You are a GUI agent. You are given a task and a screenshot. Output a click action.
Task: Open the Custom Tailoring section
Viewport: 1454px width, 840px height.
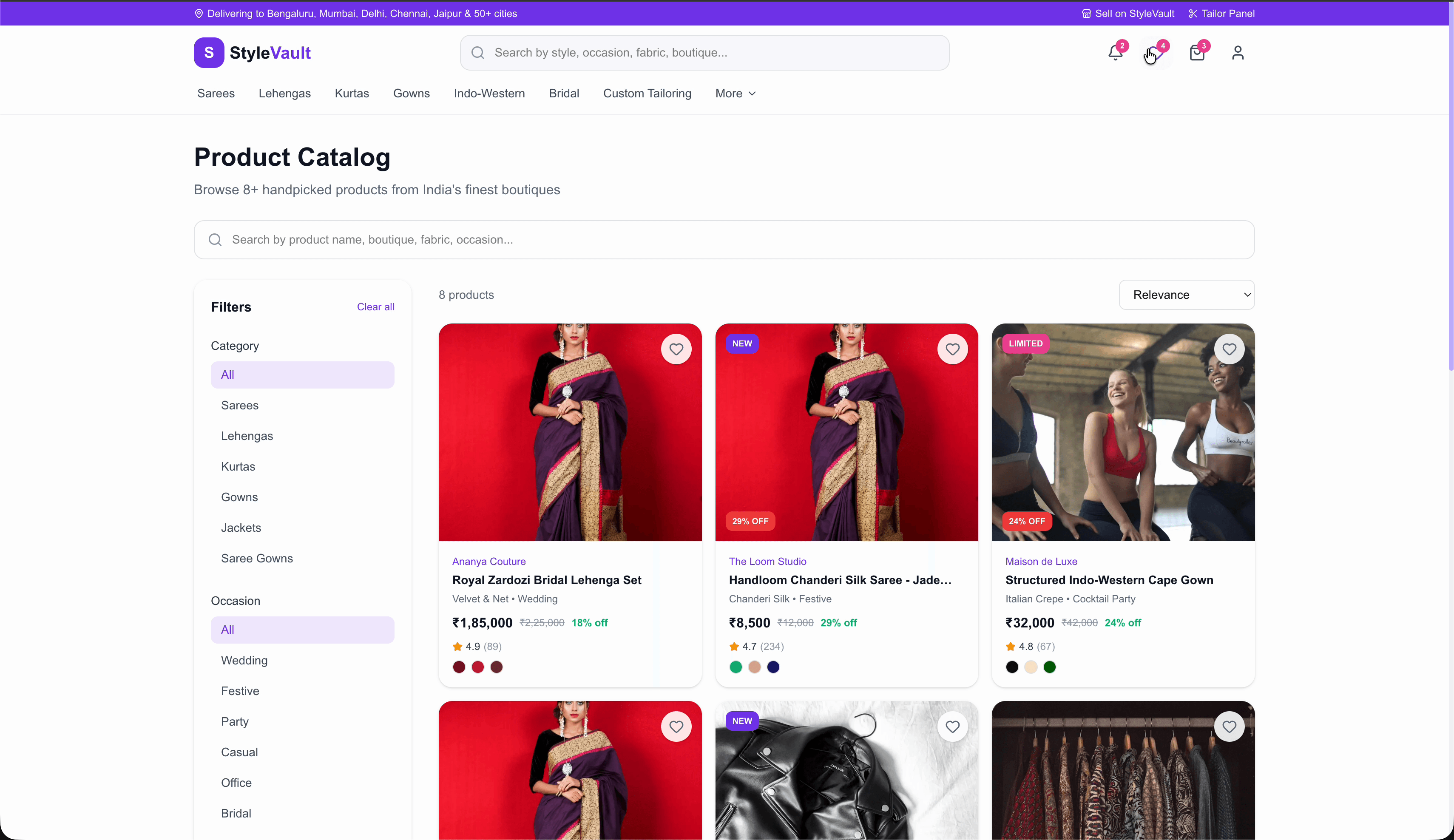coord(647,93)
